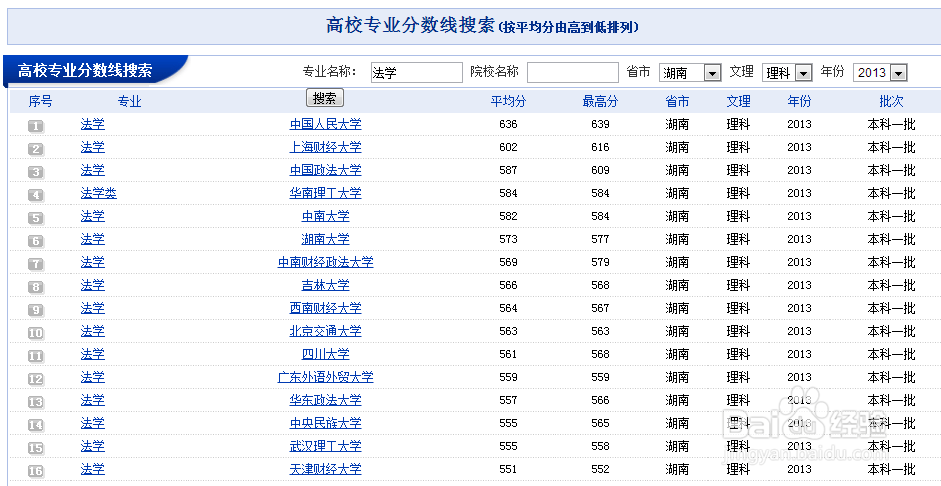Click 法学 major link in 中国人民大学 row
Image resolution: width=941 pixels, height=486 pixels.
[x=92, y=125]
